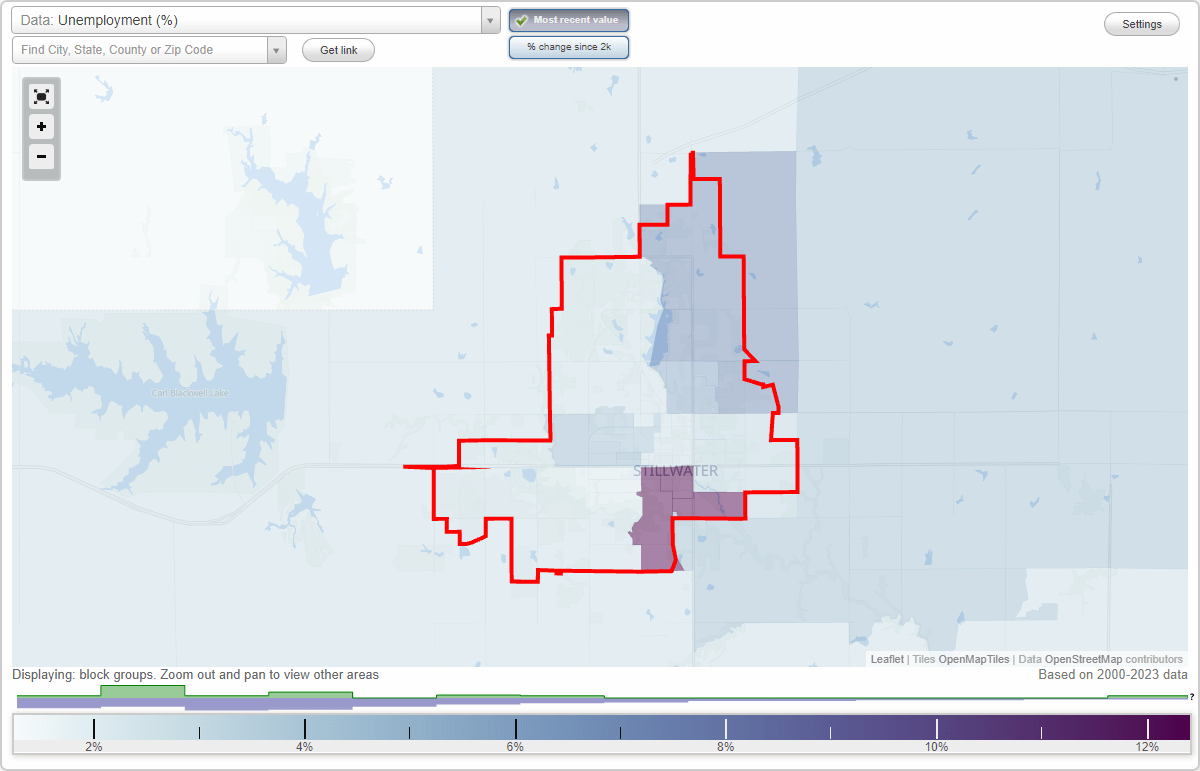Click the 10% mark on the legend
This screenshot has width=1200, height=771.
[936, 747]
